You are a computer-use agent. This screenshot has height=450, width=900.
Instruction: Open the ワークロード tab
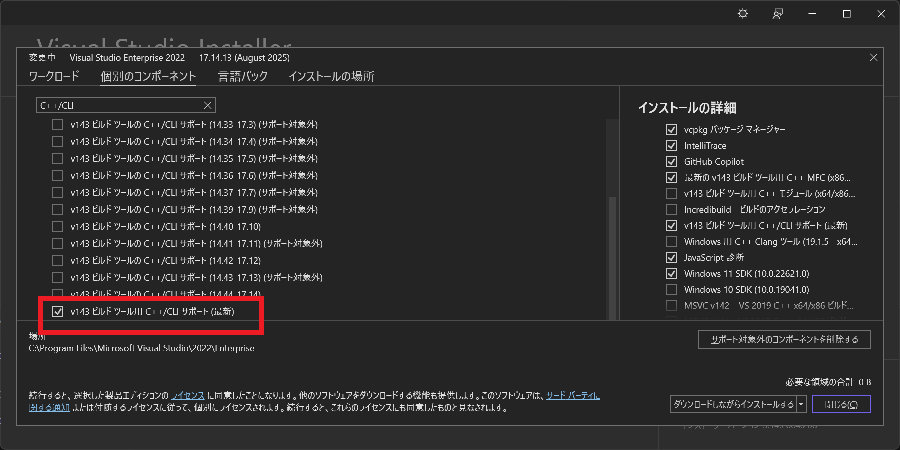[x=54, y=76]
